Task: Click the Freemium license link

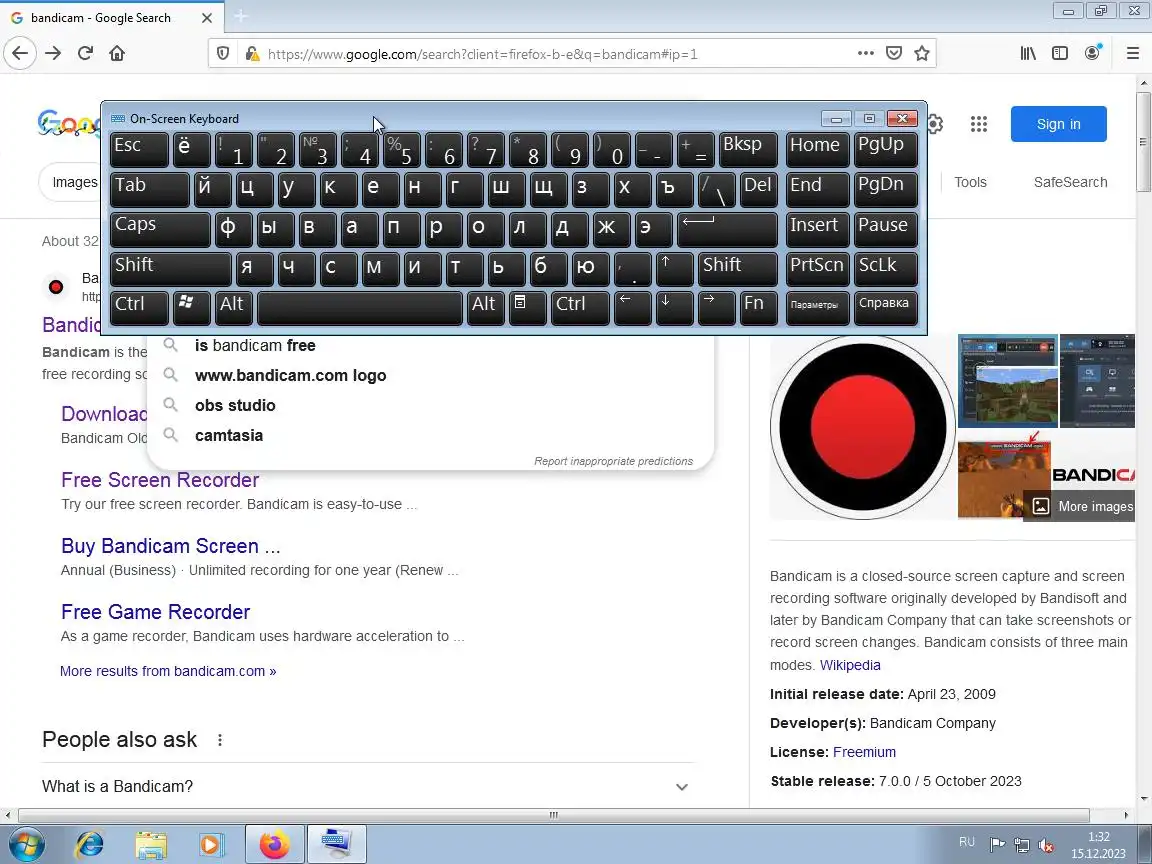Action: 864,752
